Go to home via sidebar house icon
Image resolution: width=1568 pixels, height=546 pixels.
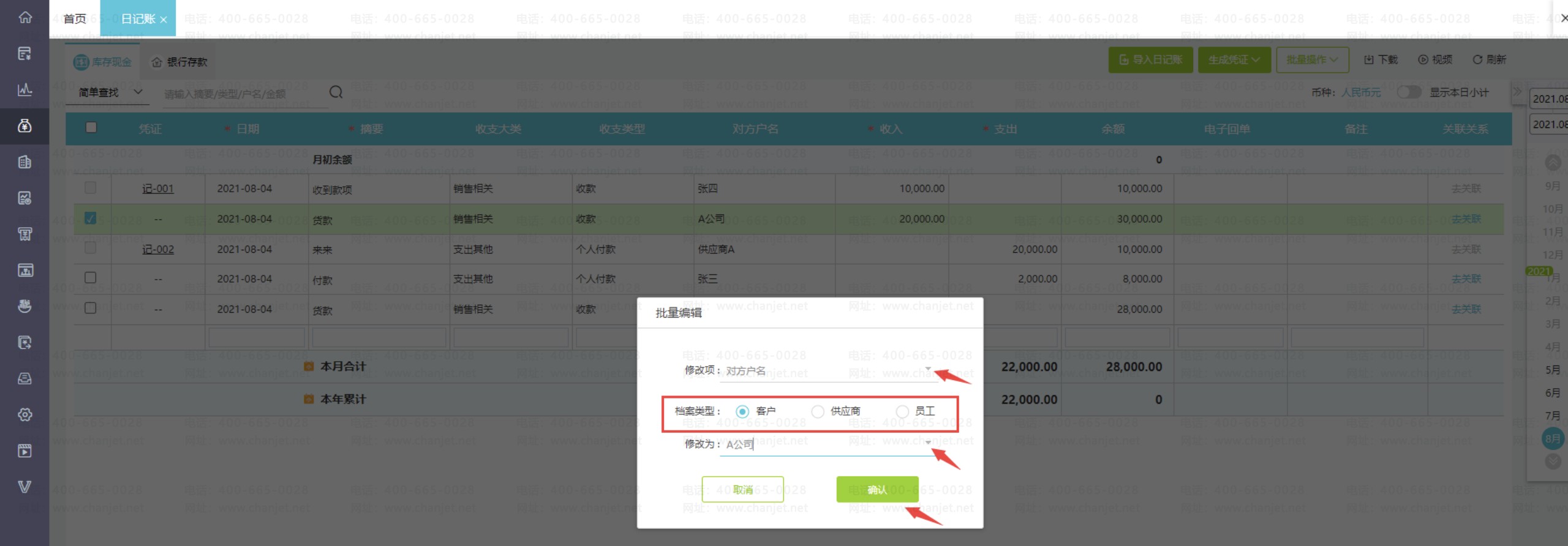(25, 17)
